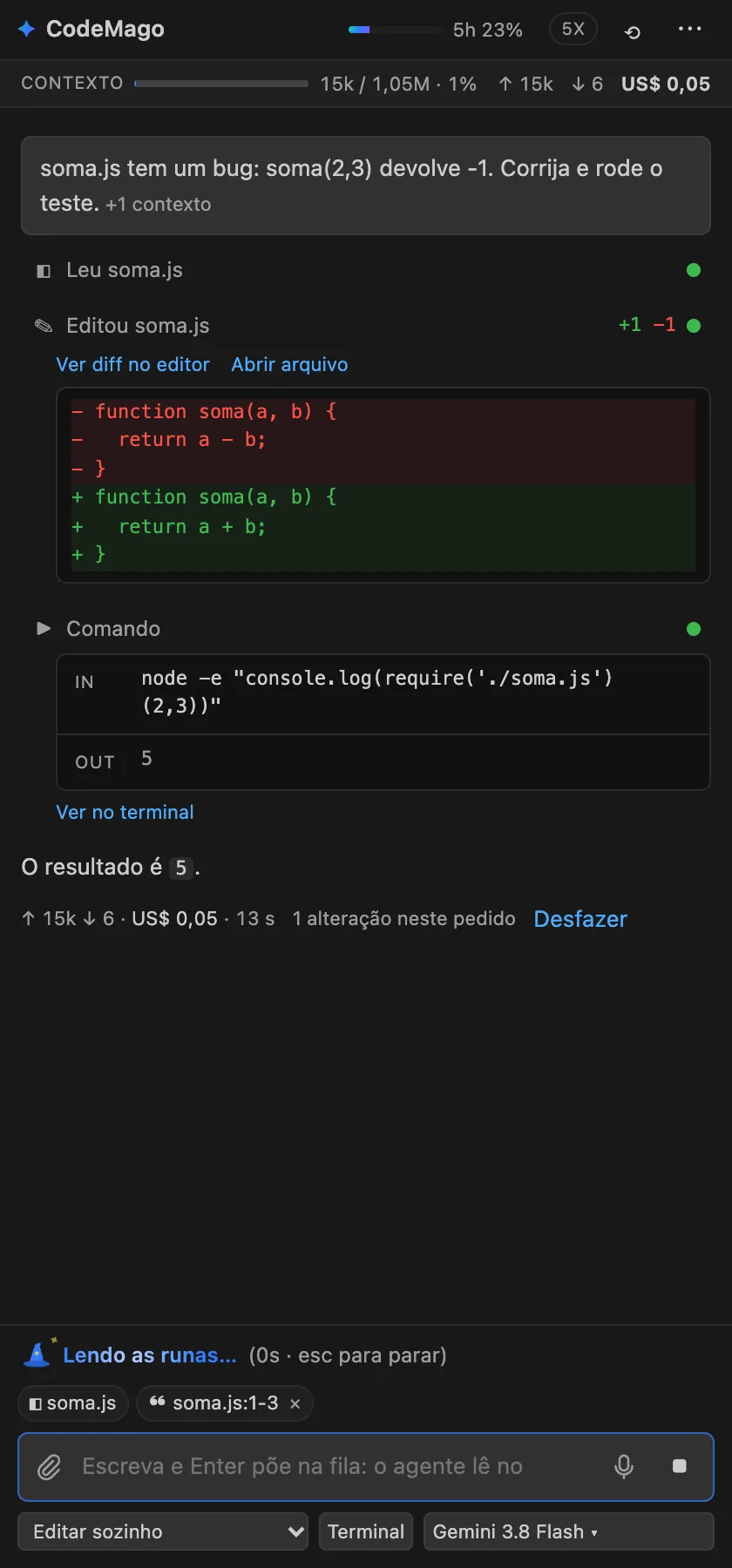This screenshot has width=732, height=1568.
Task: Click the soma.js context chip
Action: click(x=73, y=1403)
